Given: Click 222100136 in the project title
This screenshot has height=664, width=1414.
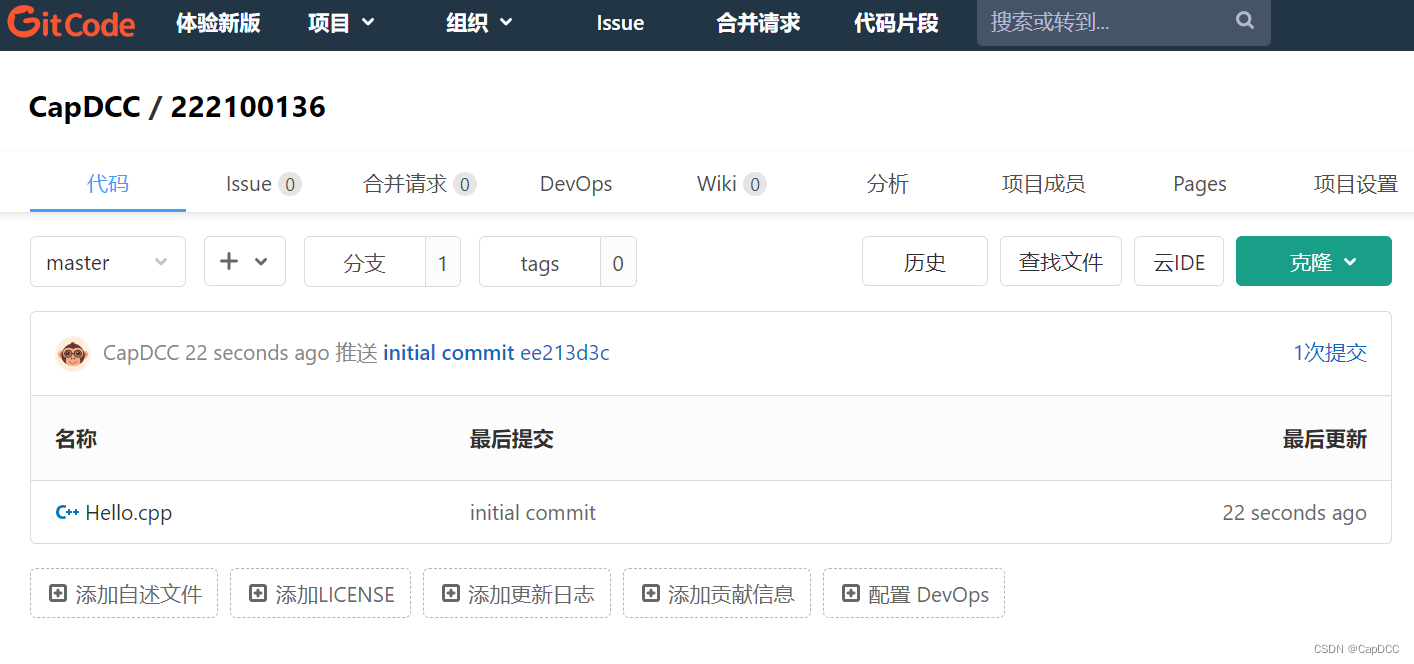Looking at the screenshot, I should 248,107.
